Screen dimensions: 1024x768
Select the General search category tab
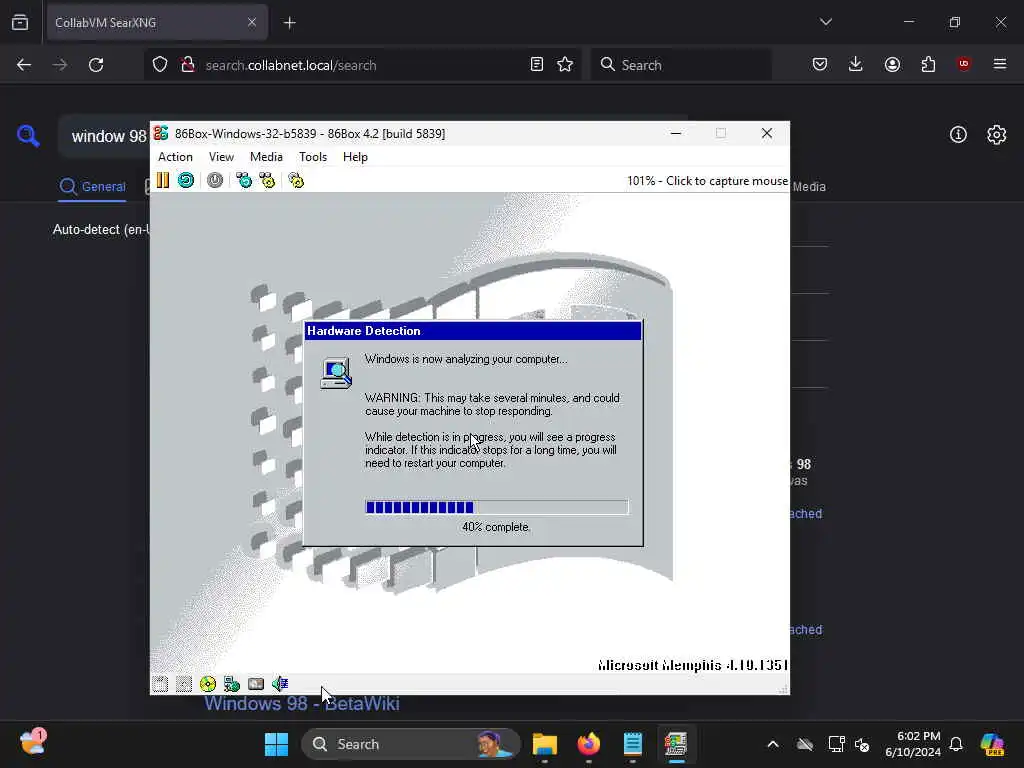93,187
